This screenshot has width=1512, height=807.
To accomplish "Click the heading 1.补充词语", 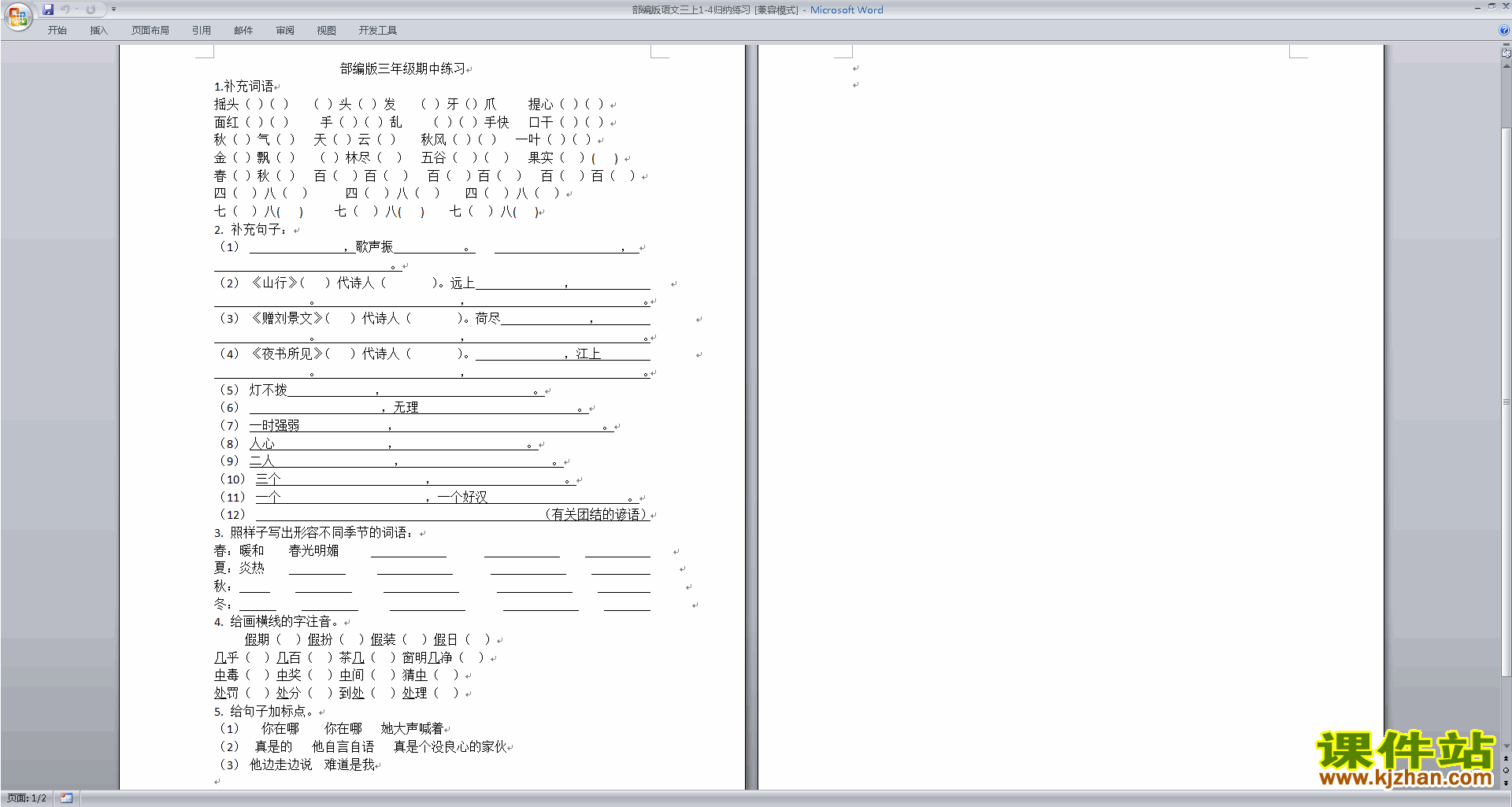I will (243, 87).
